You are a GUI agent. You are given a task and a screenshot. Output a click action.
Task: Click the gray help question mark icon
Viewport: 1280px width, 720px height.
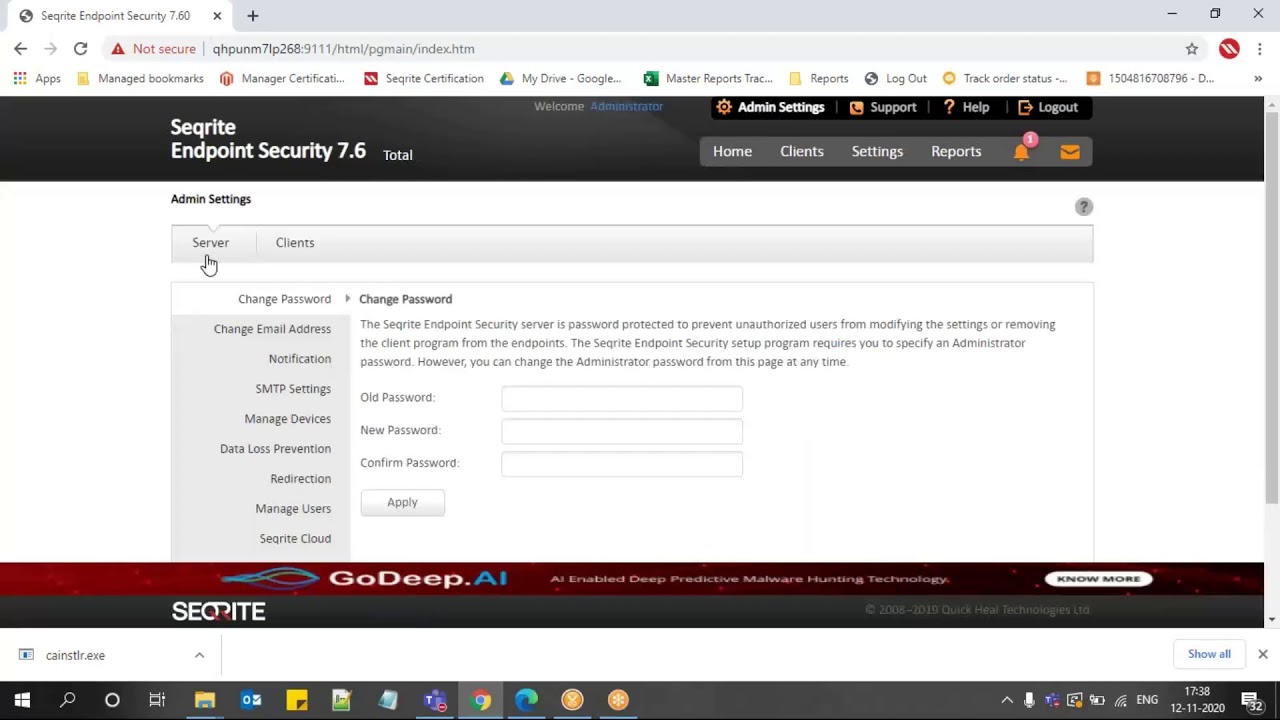pos(1084,207)
